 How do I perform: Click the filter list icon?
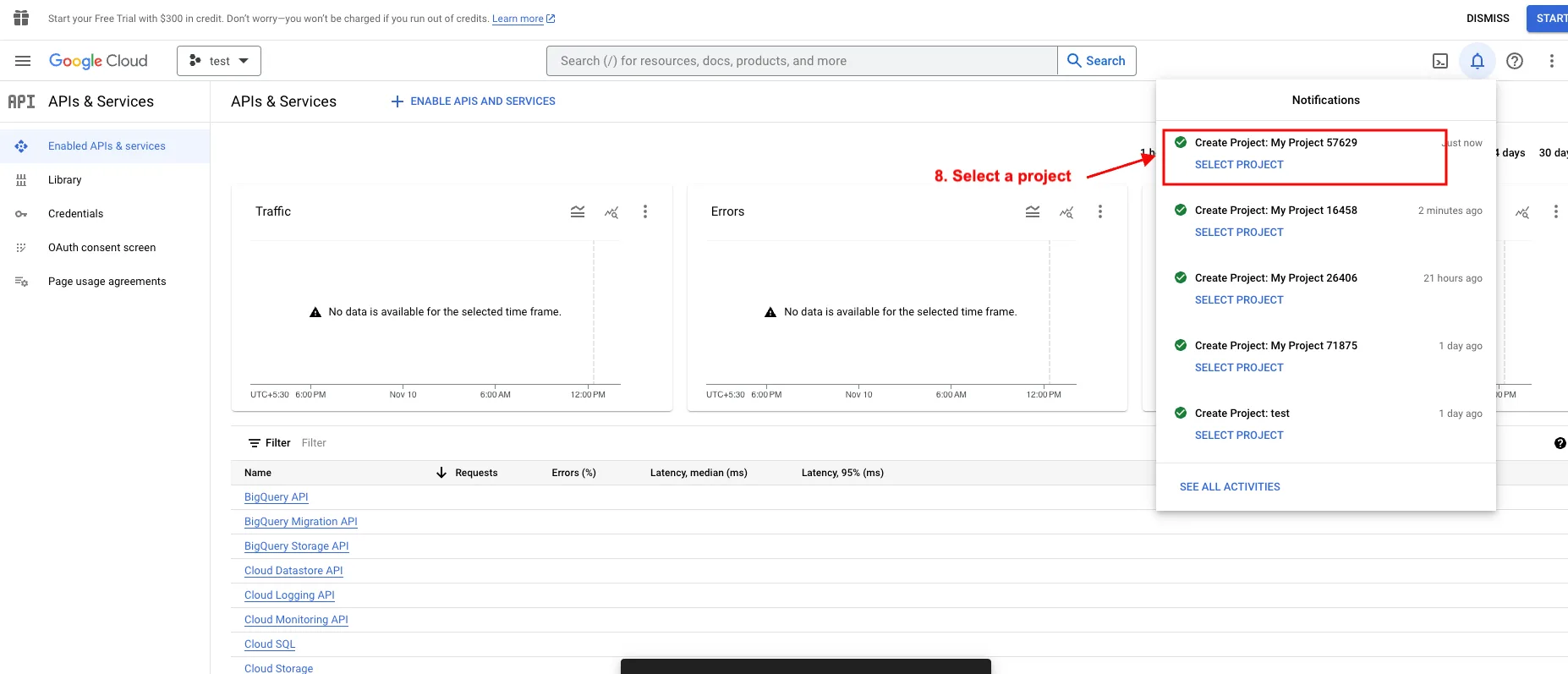tap(254, 443)
